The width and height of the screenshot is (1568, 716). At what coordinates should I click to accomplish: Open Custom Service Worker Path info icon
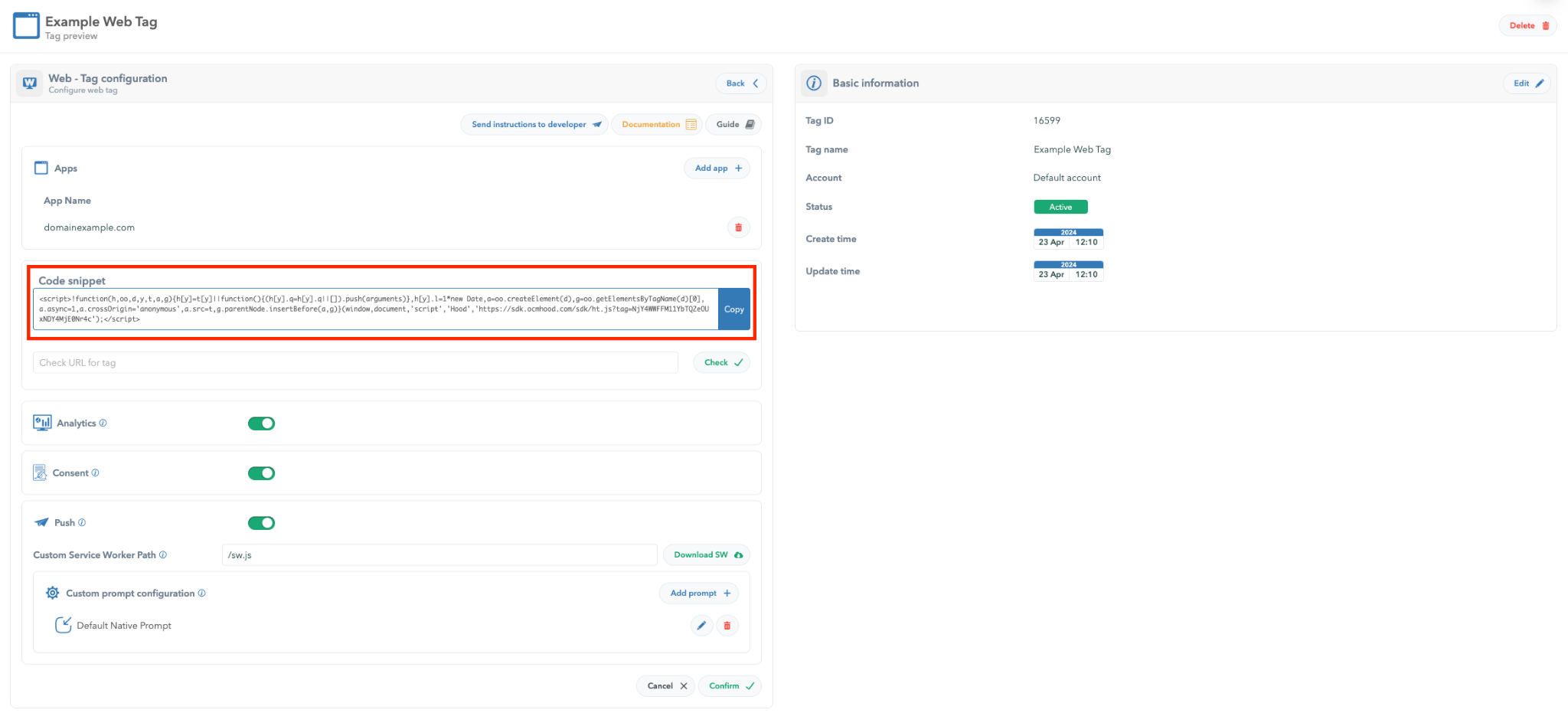pyautogui.click(x=163, y=554)
